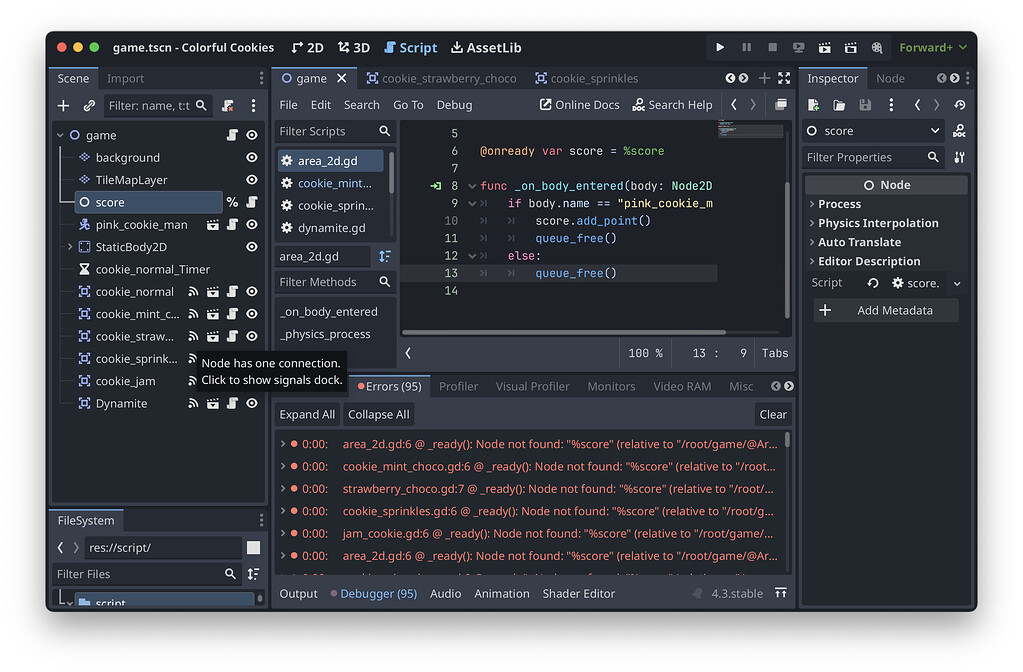1023x672 pixels.
Task: Instantiate a child scene
Action: point(88,105)
